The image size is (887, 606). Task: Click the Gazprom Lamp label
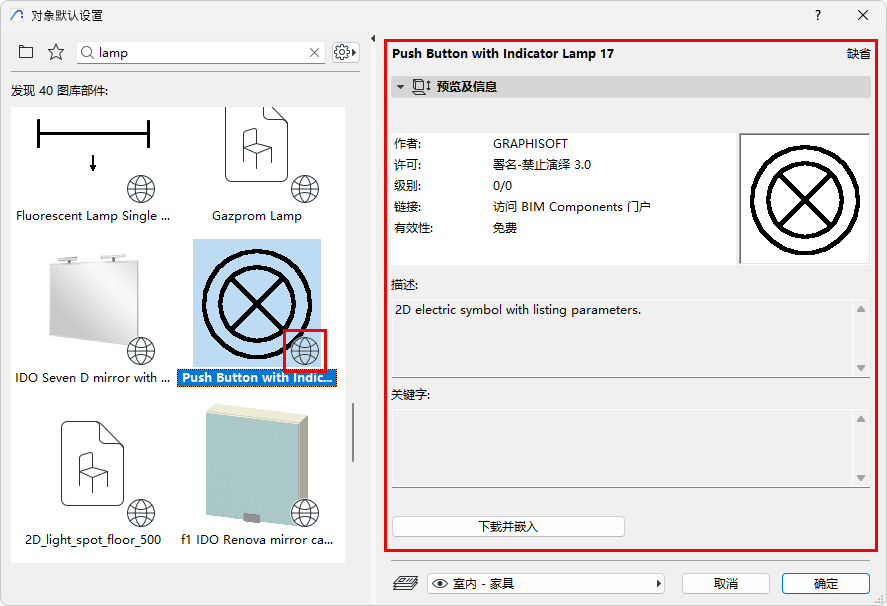coord(257,216)
